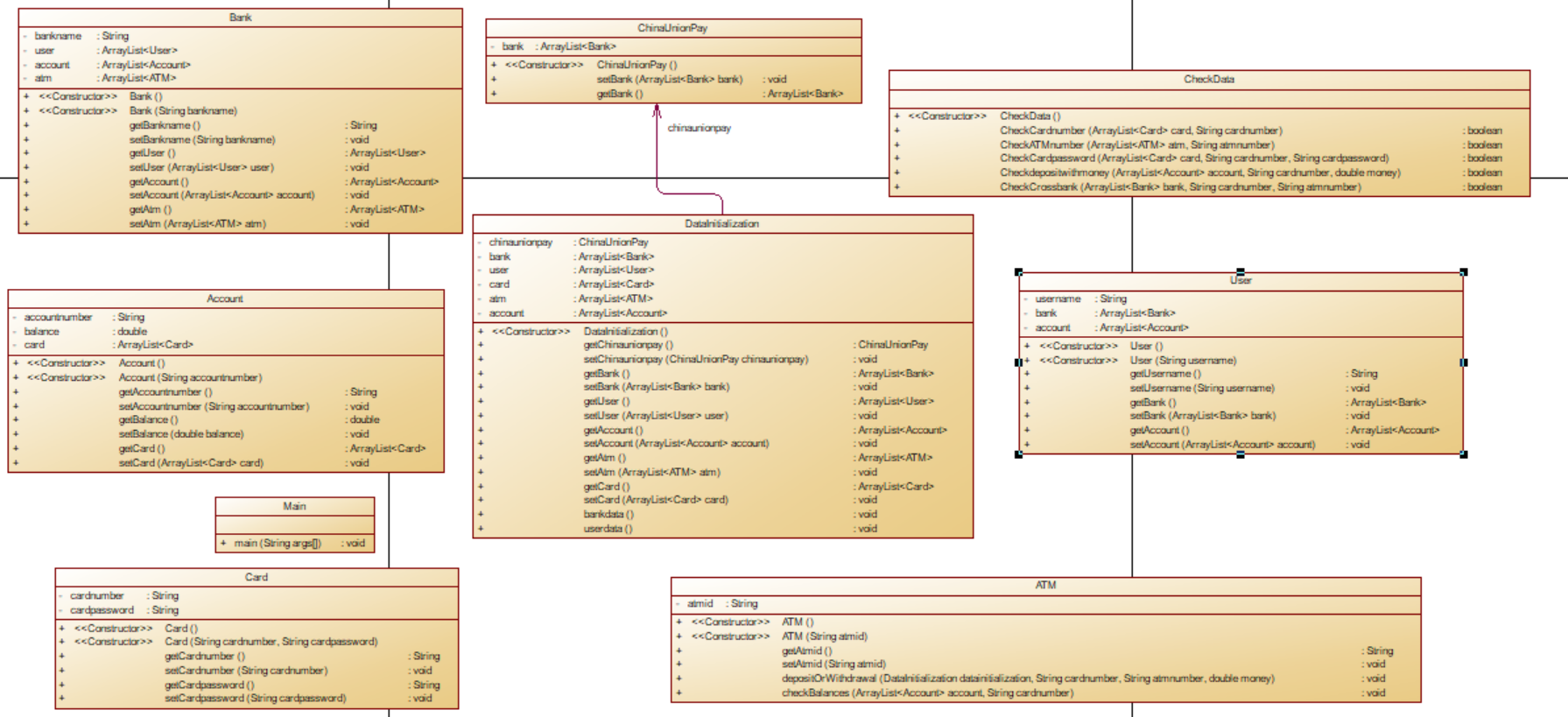Click setAccount method in User class
The image size is (1568, 717).
1222,444
